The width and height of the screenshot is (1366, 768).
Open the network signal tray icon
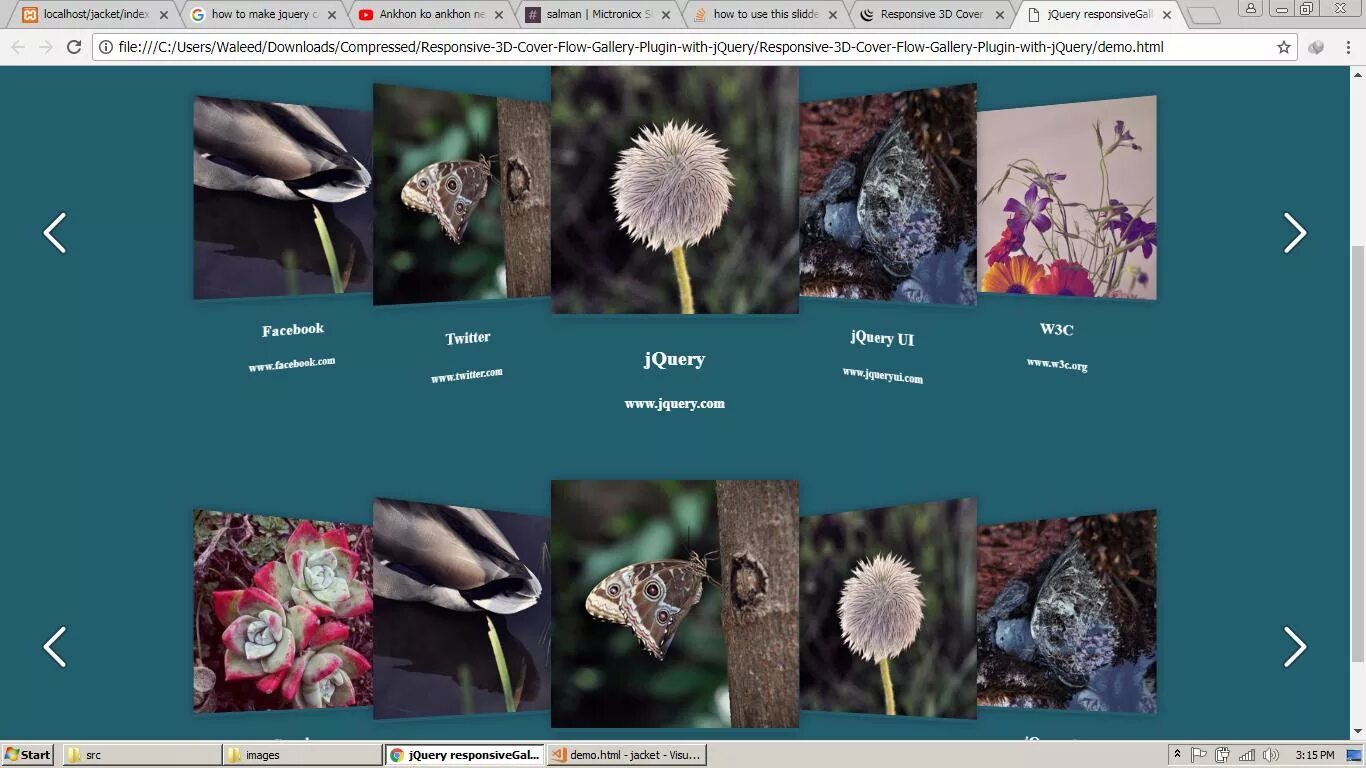(1247, 755)
